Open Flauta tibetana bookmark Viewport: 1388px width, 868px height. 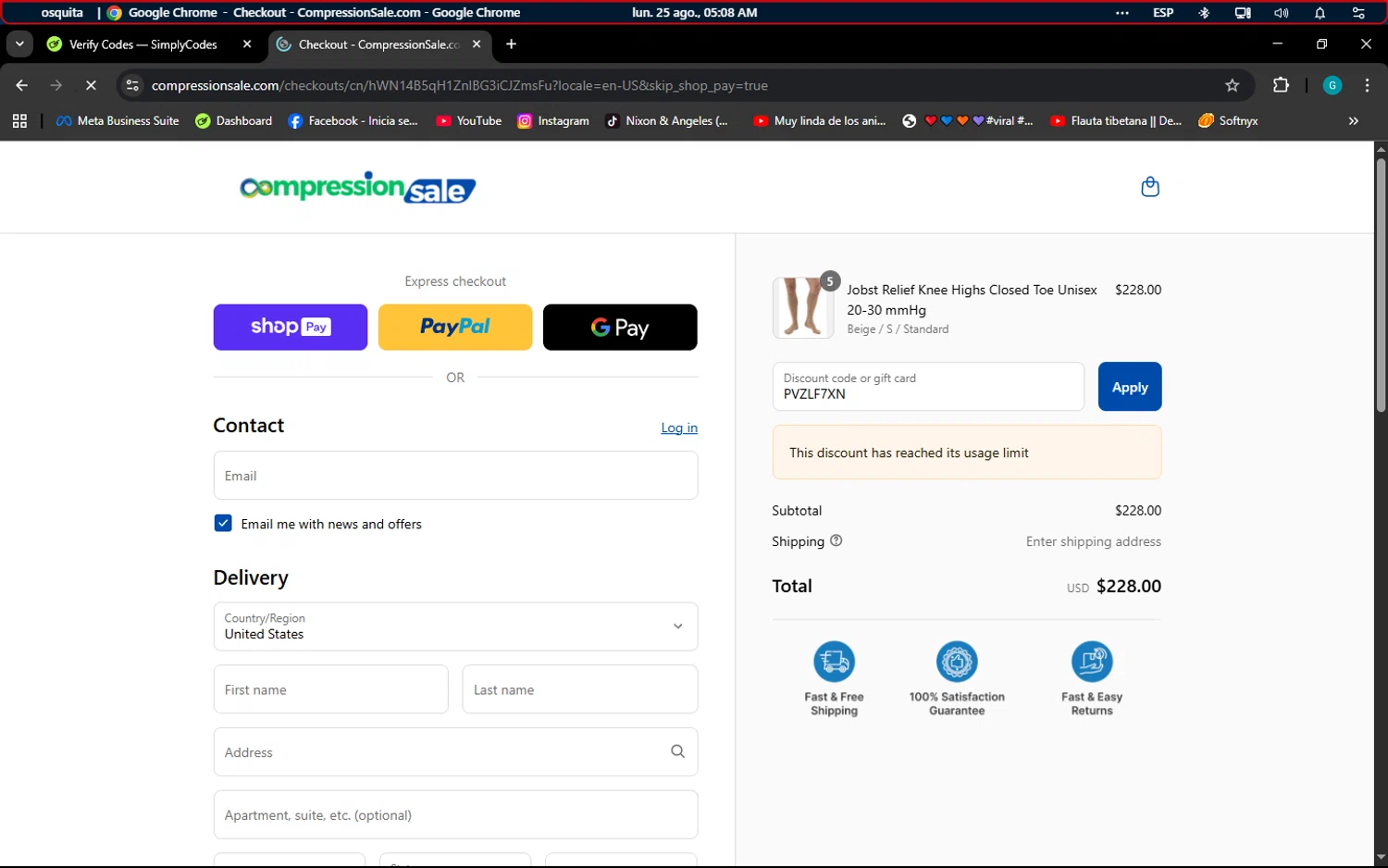pyautogui.click(x=1117, y=120)
